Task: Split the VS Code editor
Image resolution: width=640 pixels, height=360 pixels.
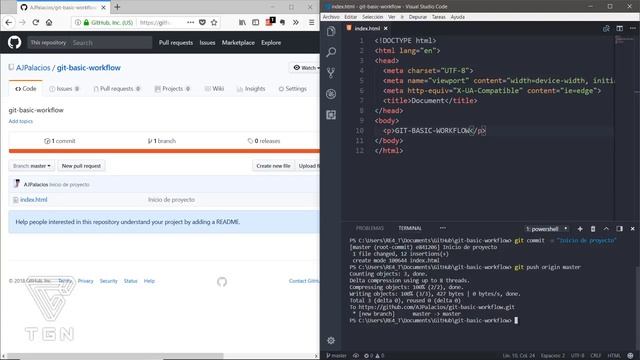Action: point(620,28)
